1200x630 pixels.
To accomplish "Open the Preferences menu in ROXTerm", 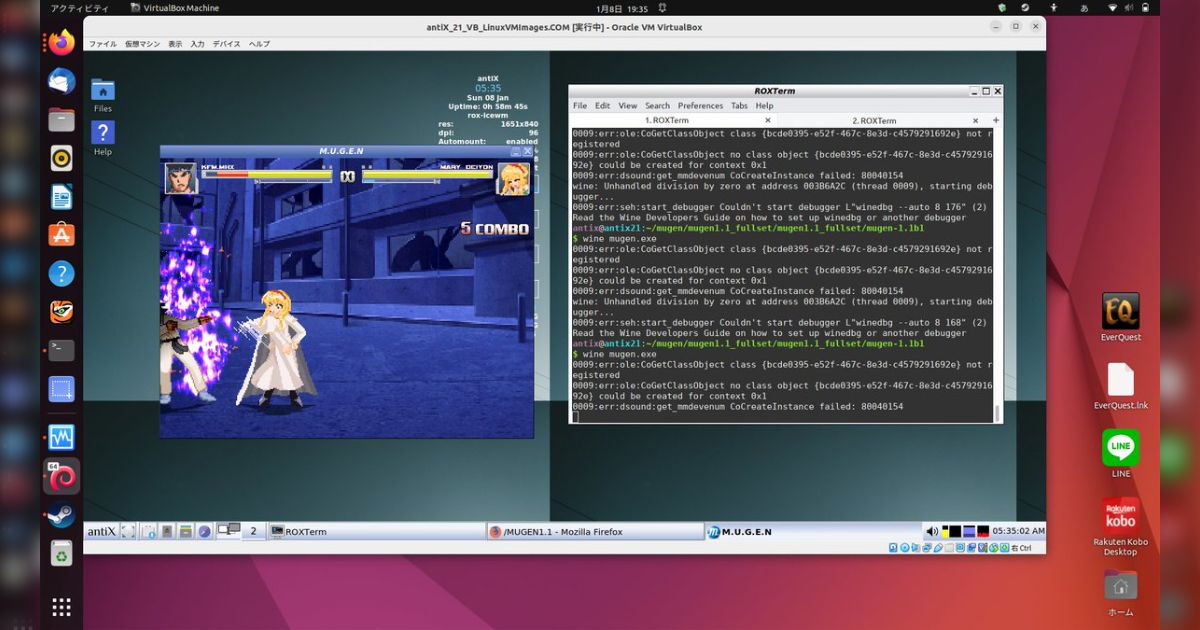I will click(700, 106).
